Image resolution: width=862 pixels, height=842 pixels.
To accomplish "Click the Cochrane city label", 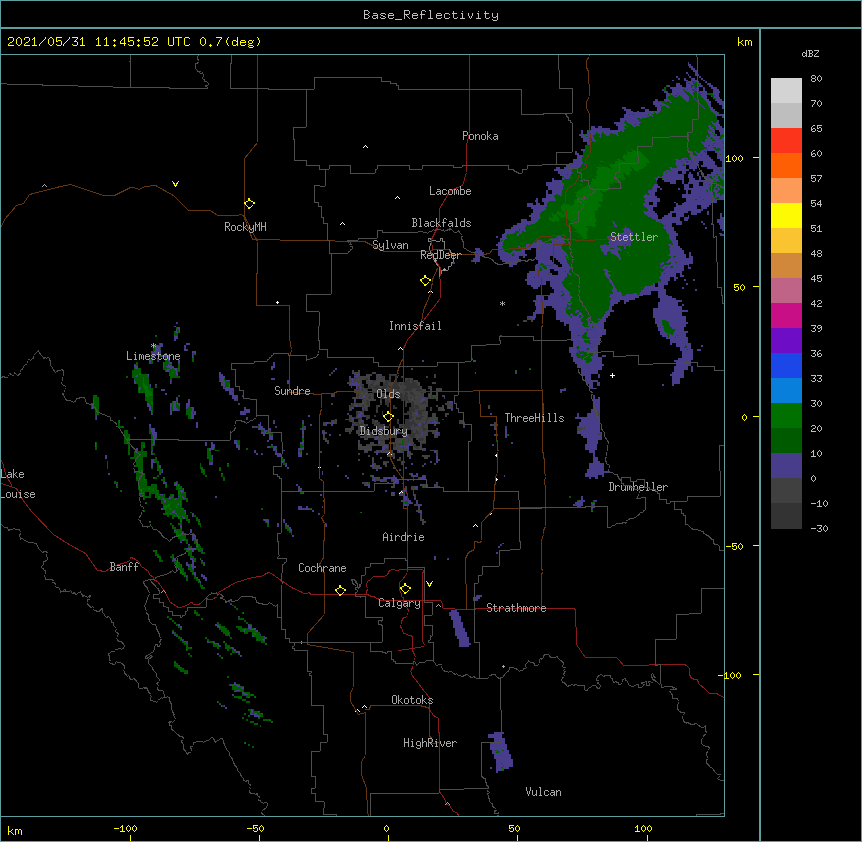I will coord(322,568).
